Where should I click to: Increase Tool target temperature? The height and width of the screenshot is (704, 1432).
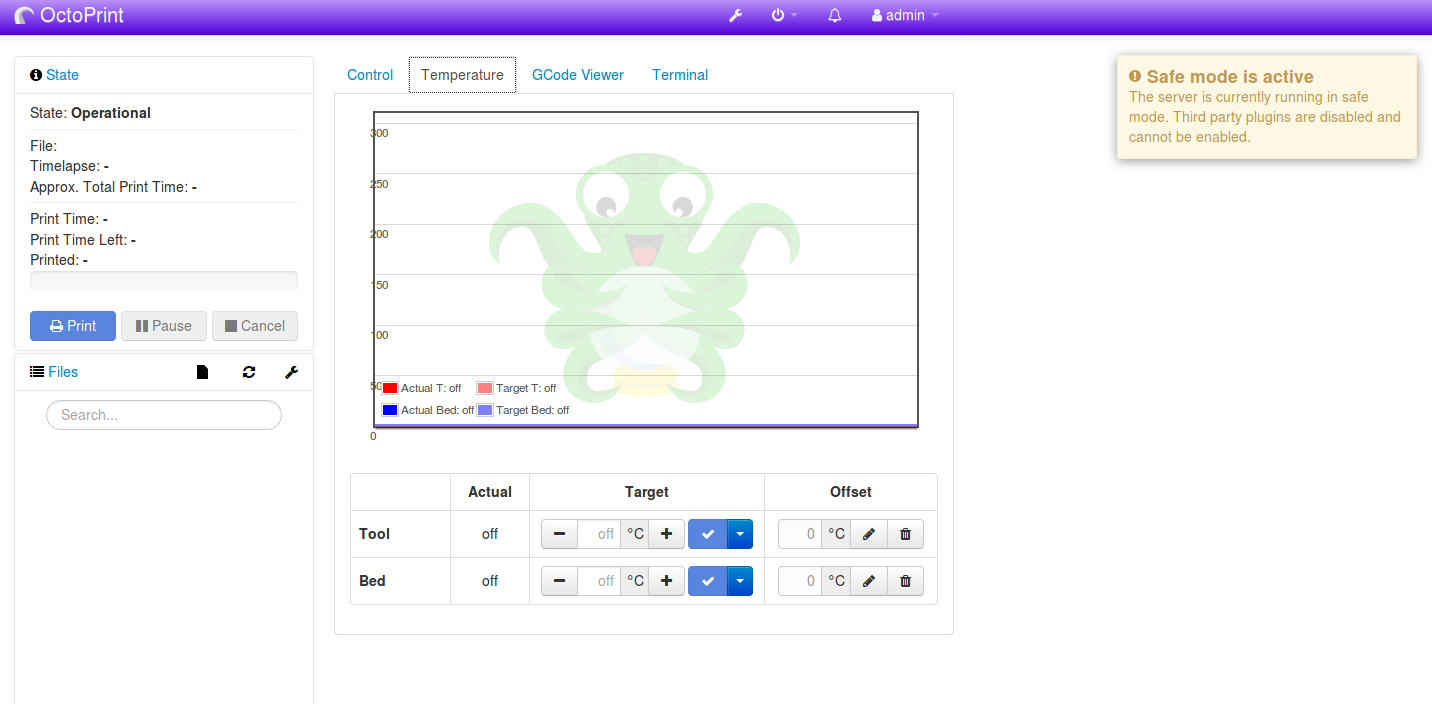click(x=666, y=534)
